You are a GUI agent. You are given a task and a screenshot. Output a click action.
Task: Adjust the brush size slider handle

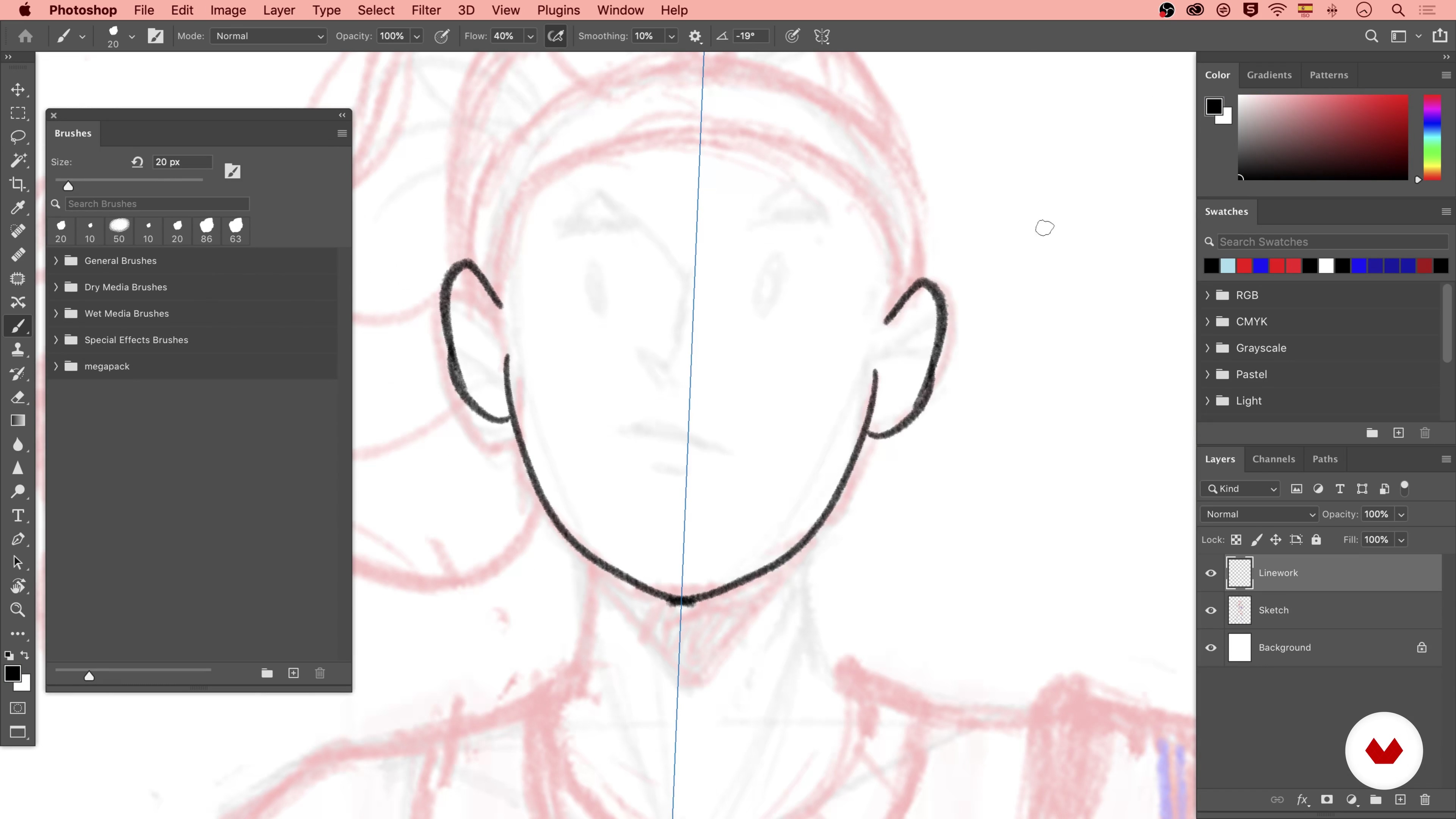point(68,185)
